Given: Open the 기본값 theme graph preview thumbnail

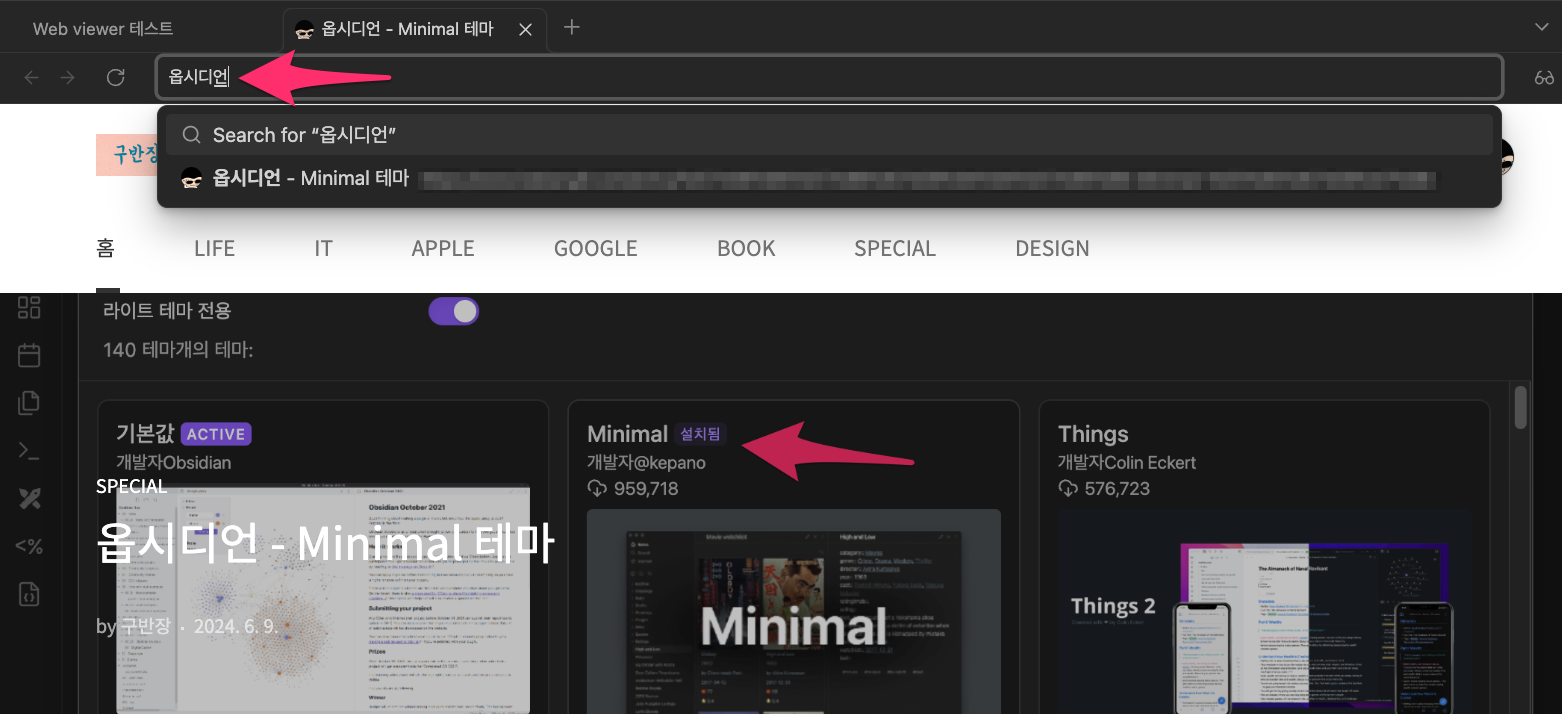Looking at the screenshot, I should (x=322, y=599).
